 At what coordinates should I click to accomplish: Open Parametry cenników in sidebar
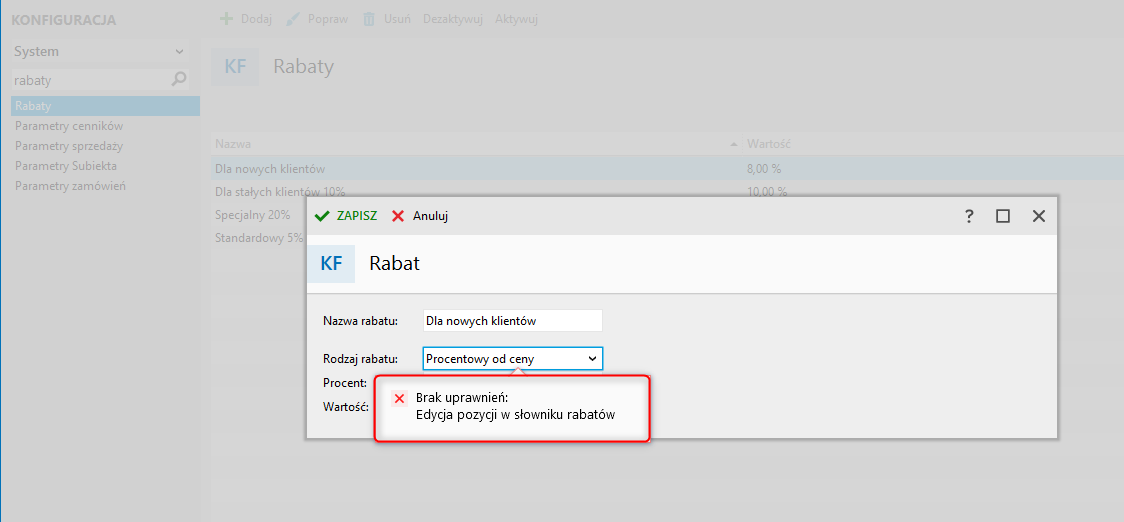click(x=69, y=126)
